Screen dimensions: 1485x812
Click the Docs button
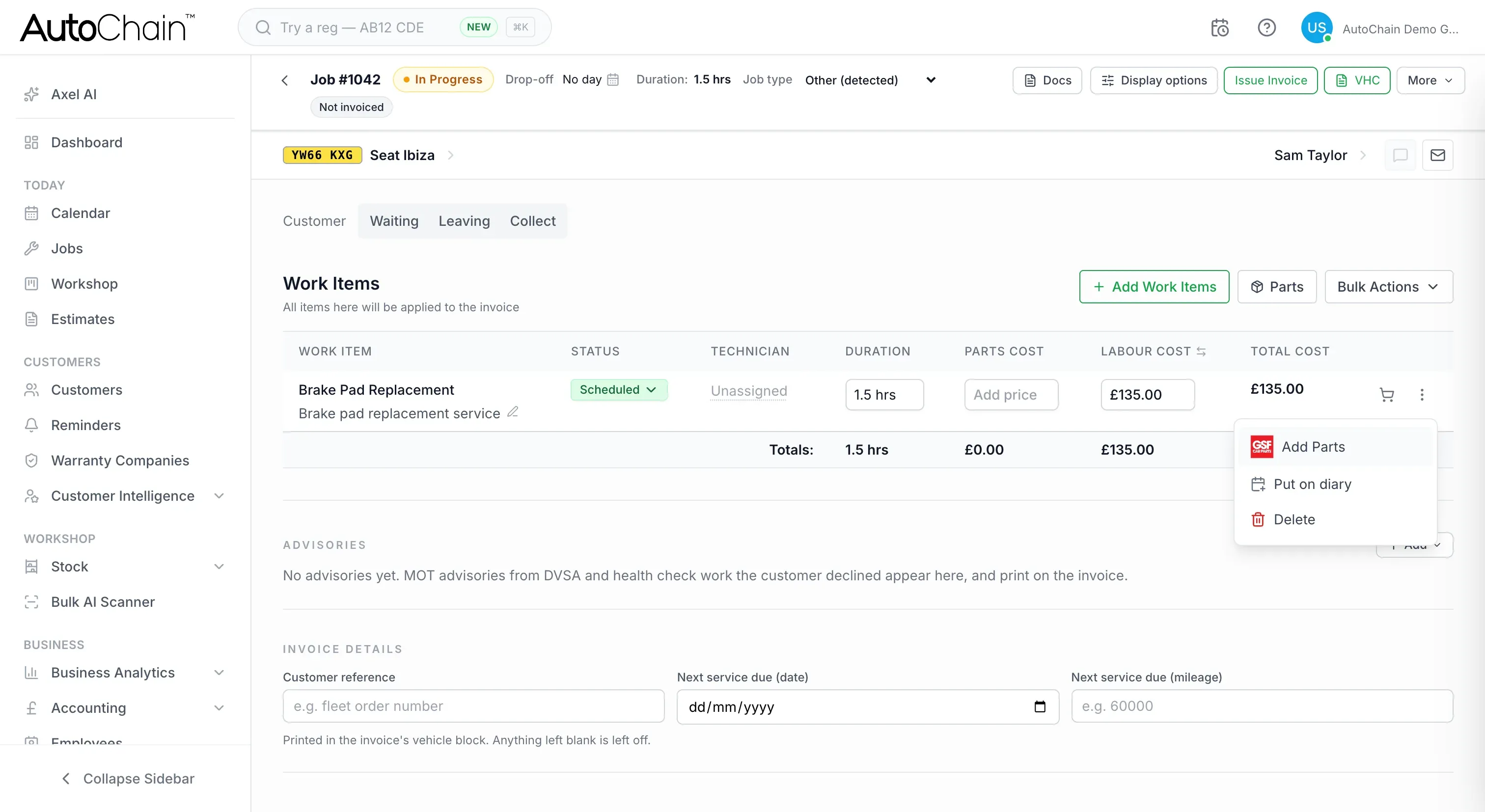1047,80
